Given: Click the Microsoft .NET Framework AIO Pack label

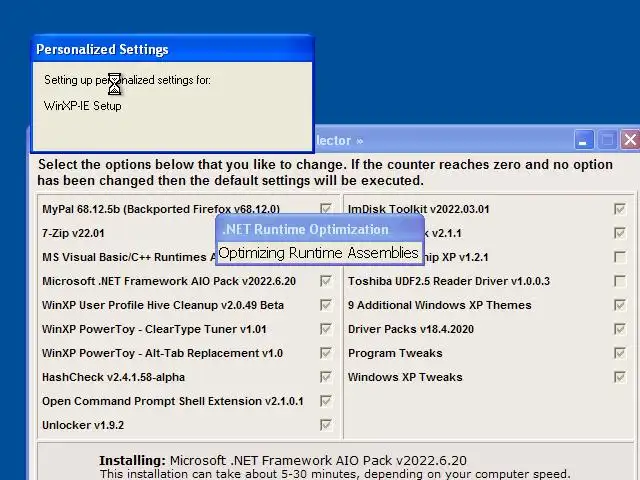Looking at the screenshot, I should click(169, 281).
